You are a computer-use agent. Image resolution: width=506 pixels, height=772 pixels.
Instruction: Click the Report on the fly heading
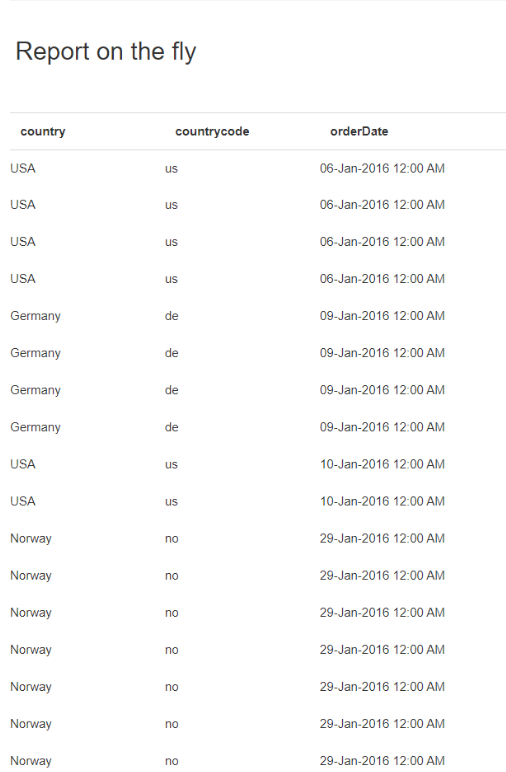(106, 52)
